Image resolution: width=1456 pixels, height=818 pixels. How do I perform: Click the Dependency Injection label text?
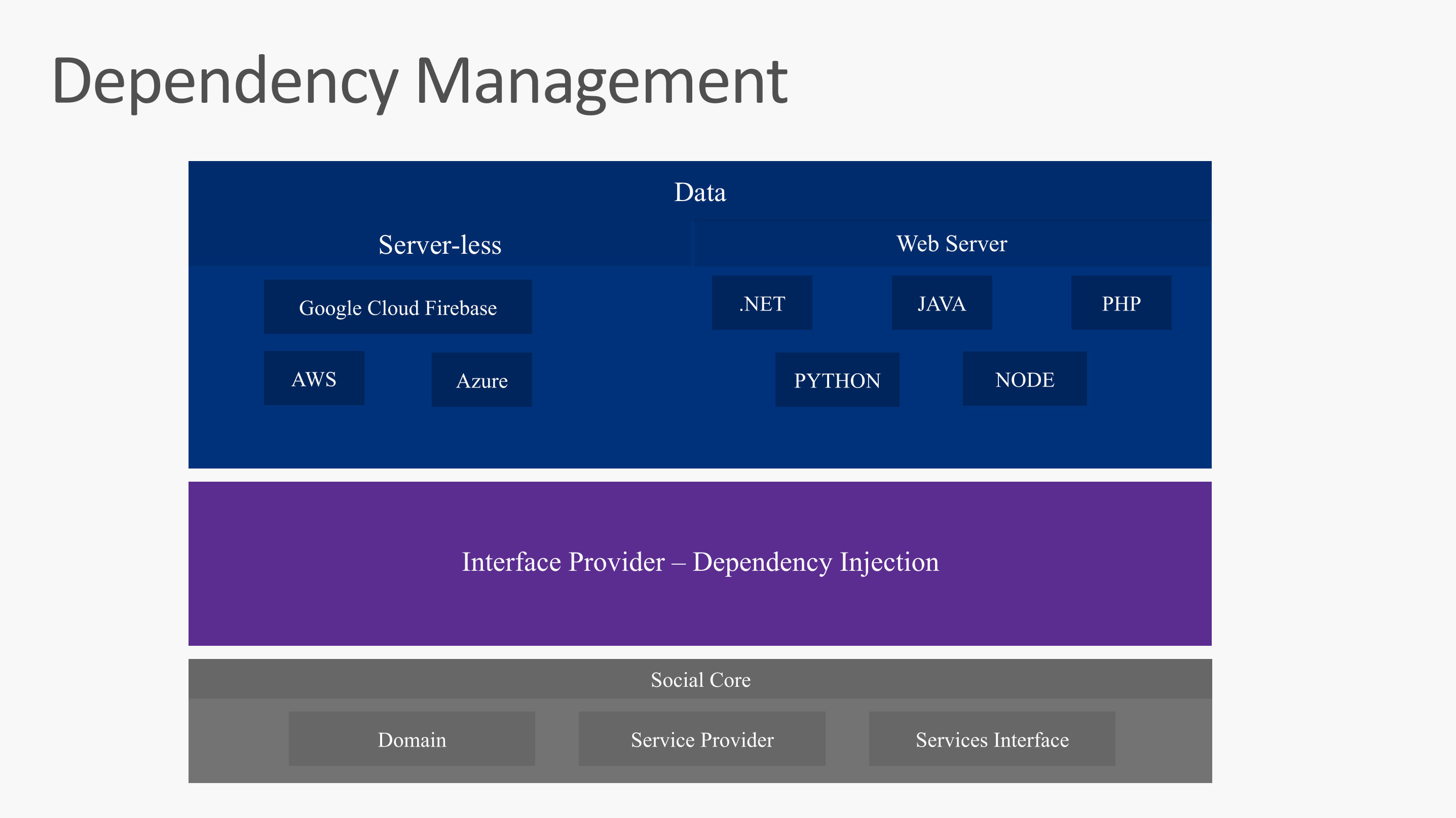[815, 562]
